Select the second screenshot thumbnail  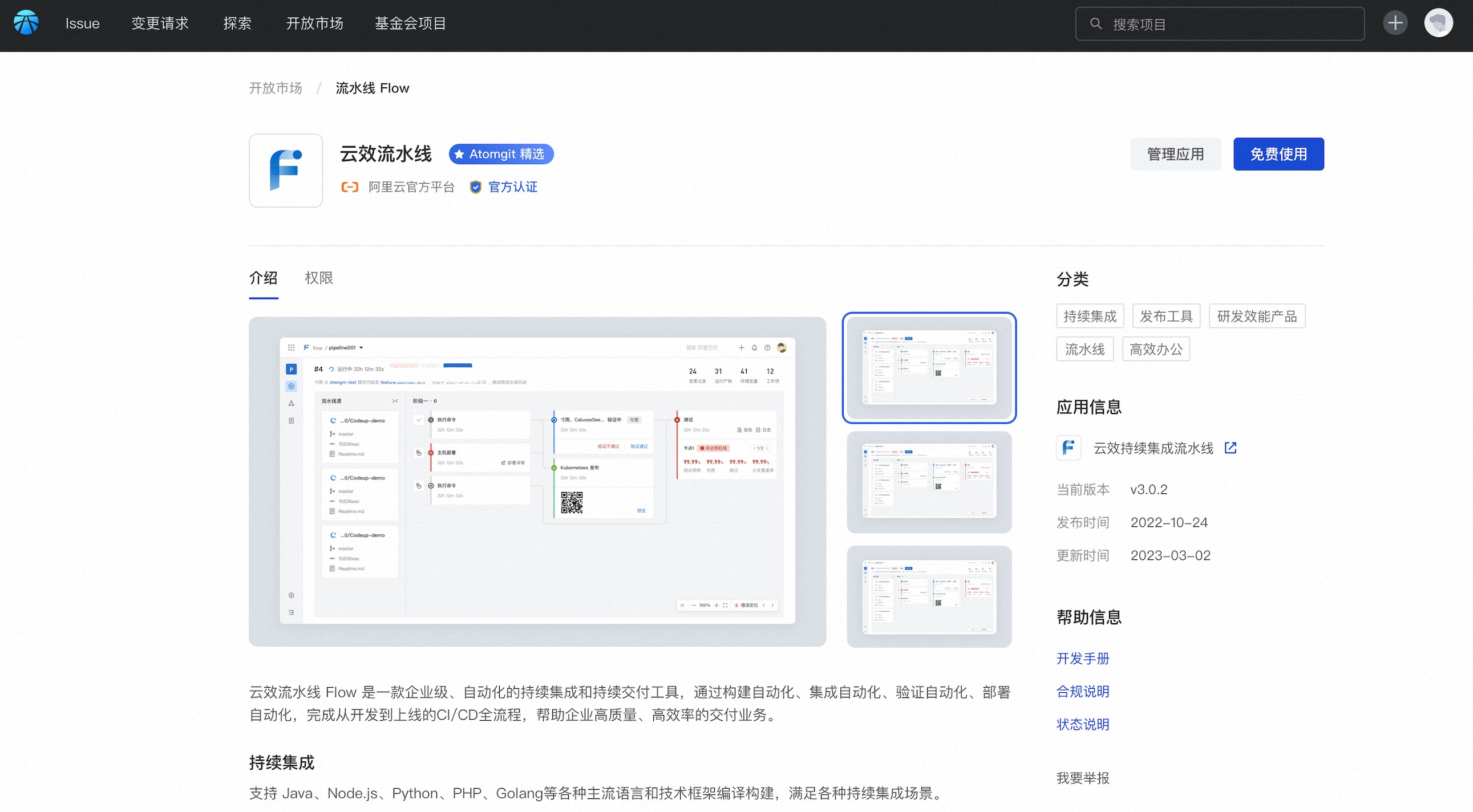pyautogui.click(x=929, y=482)
